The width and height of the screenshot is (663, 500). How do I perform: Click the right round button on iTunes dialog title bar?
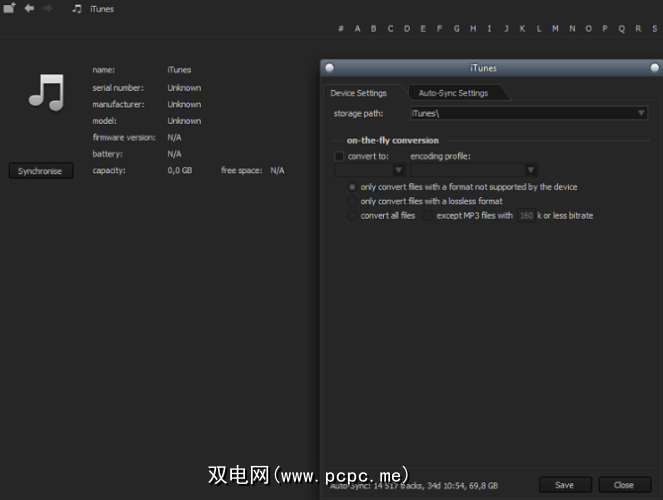(655, 68)
